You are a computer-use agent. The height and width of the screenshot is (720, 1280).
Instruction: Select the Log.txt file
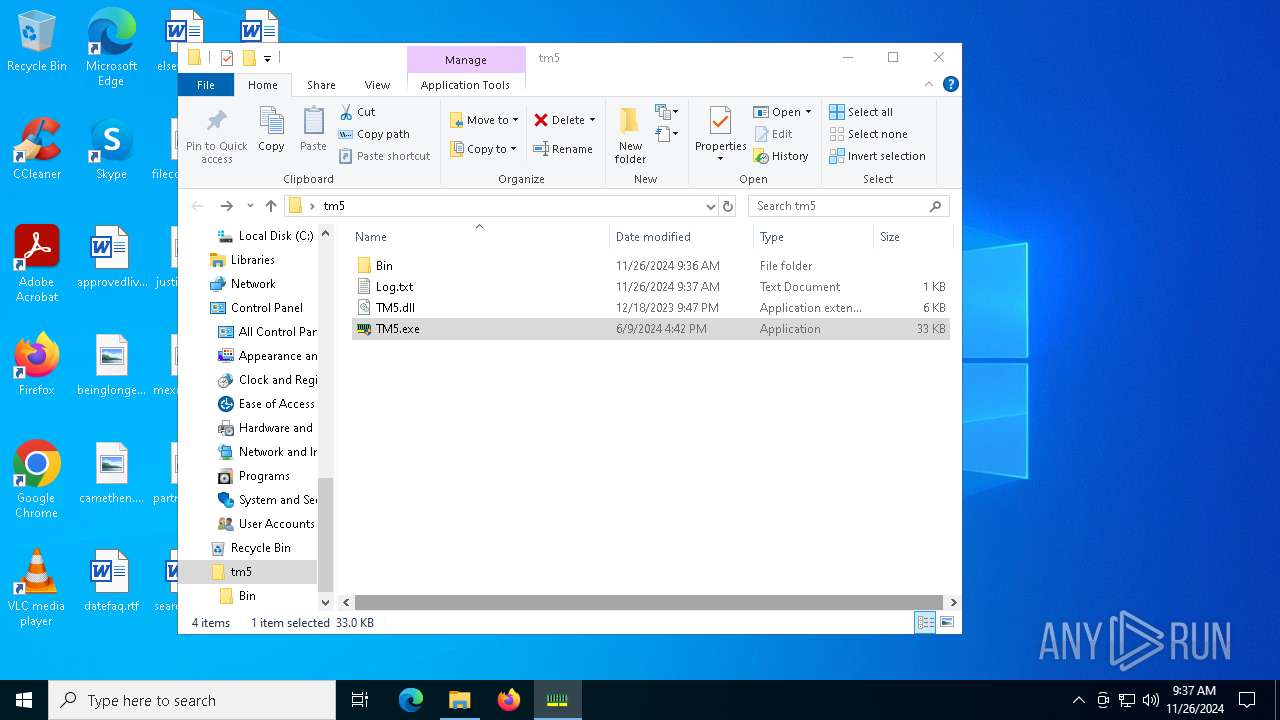click(x=650, y=287)
